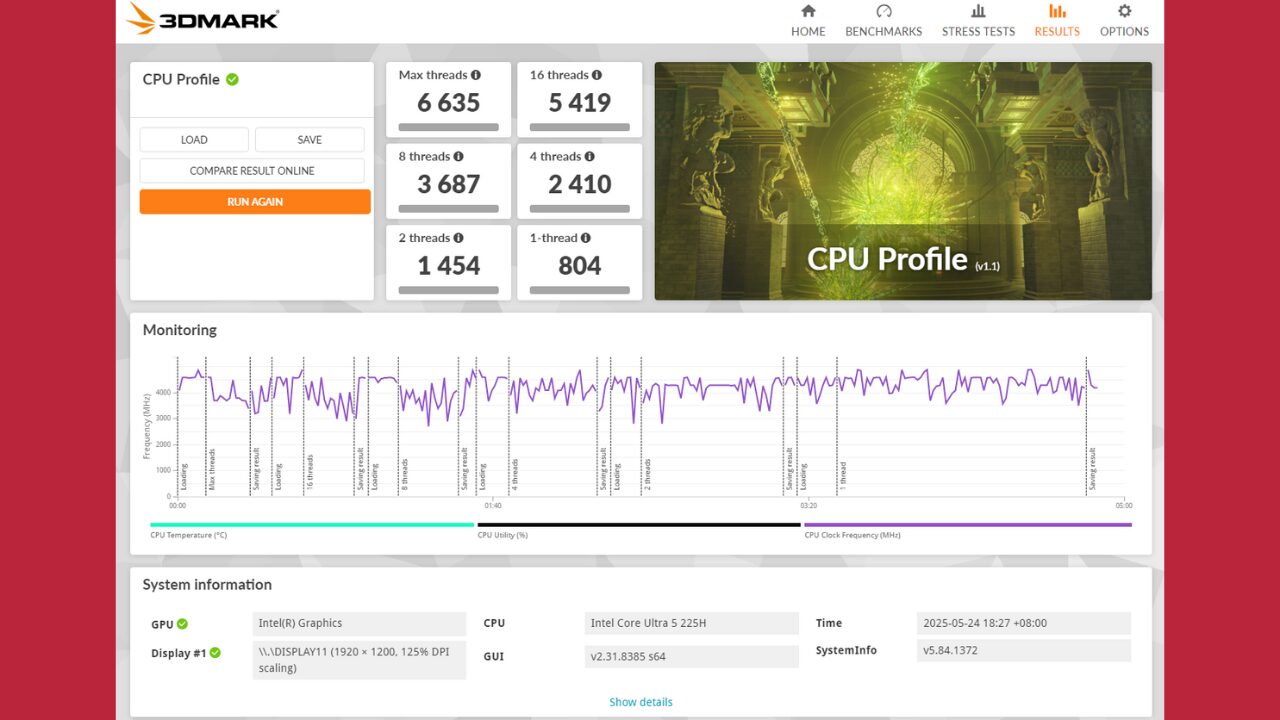Open Benchmarks via gauge icon

tap(883, 11)
